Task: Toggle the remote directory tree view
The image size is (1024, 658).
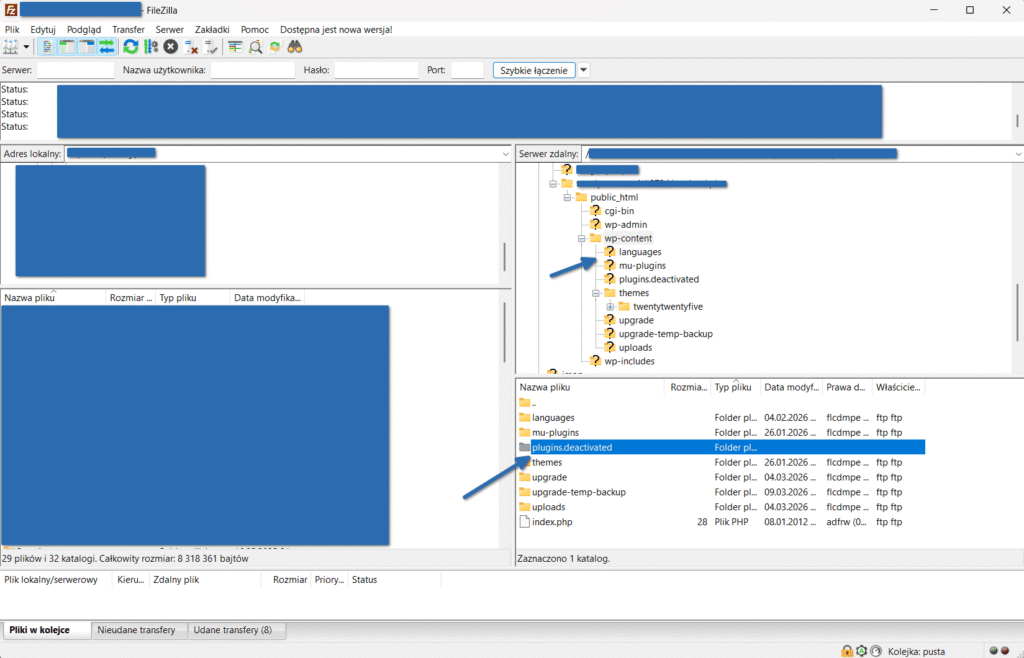Action: (87, 47)
